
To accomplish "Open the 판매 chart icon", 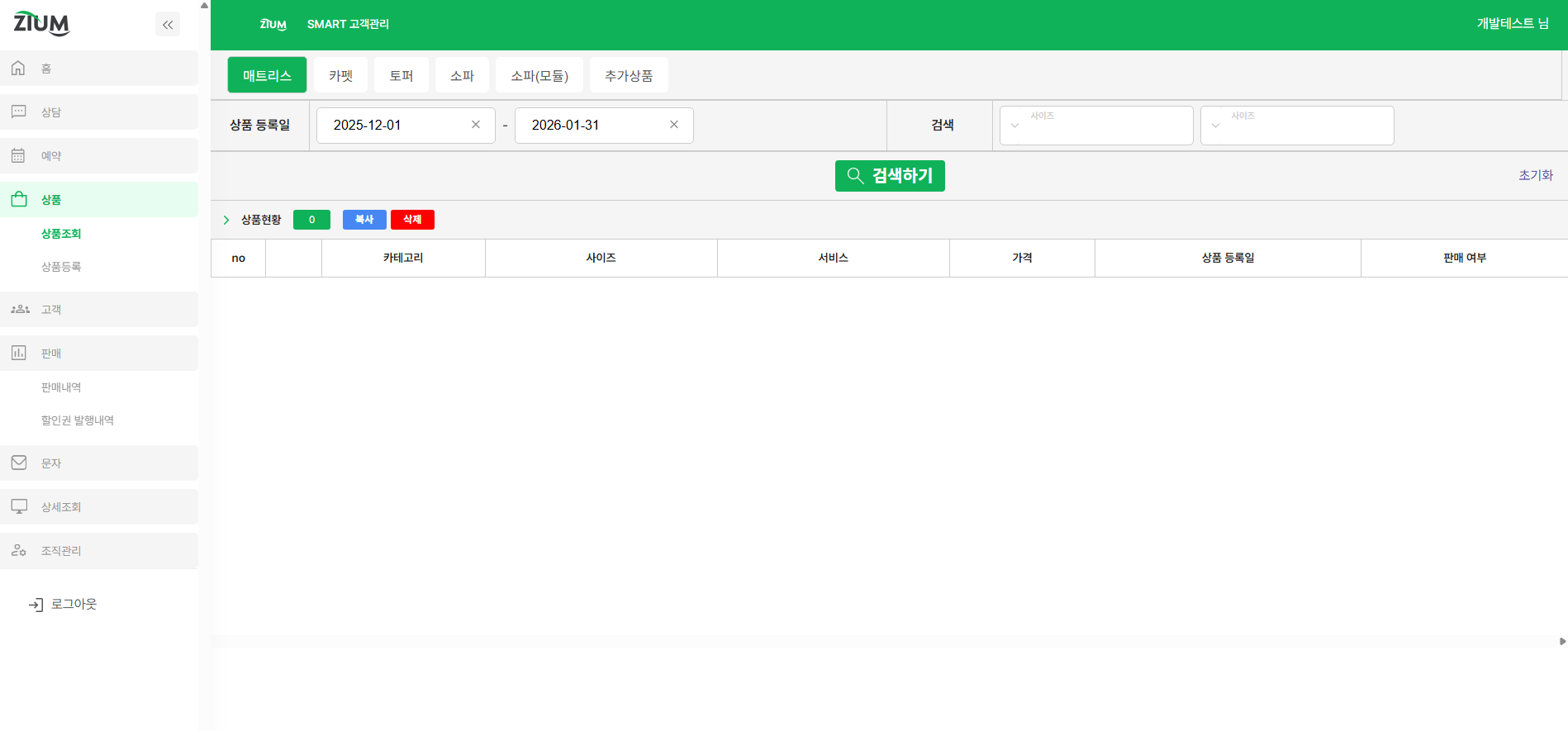I will click(18, 353).
